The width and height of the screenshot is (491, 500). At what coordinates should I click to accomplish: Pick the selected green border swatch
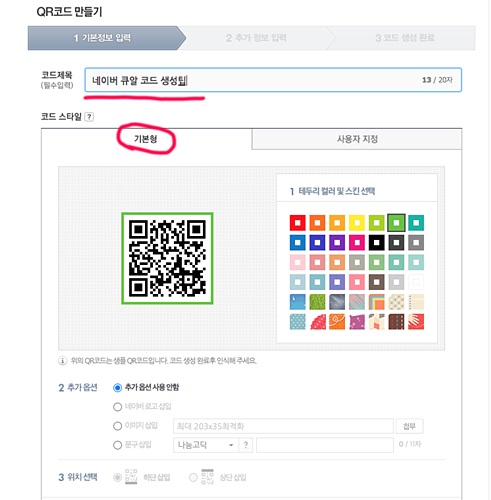point(396,223)
